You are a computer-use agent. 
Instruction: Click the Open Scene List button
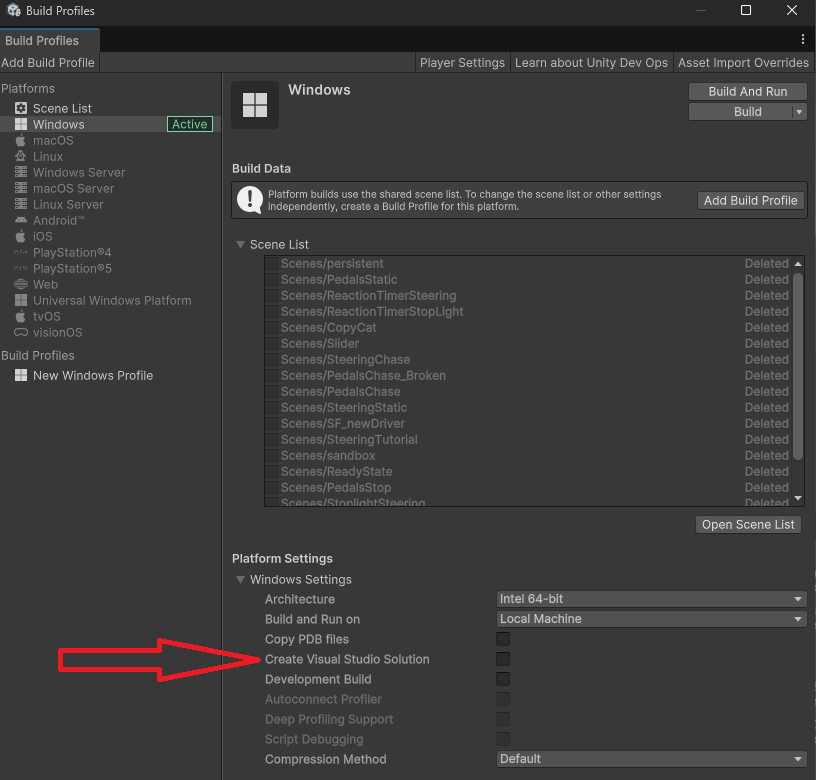(x=747, y=524)
